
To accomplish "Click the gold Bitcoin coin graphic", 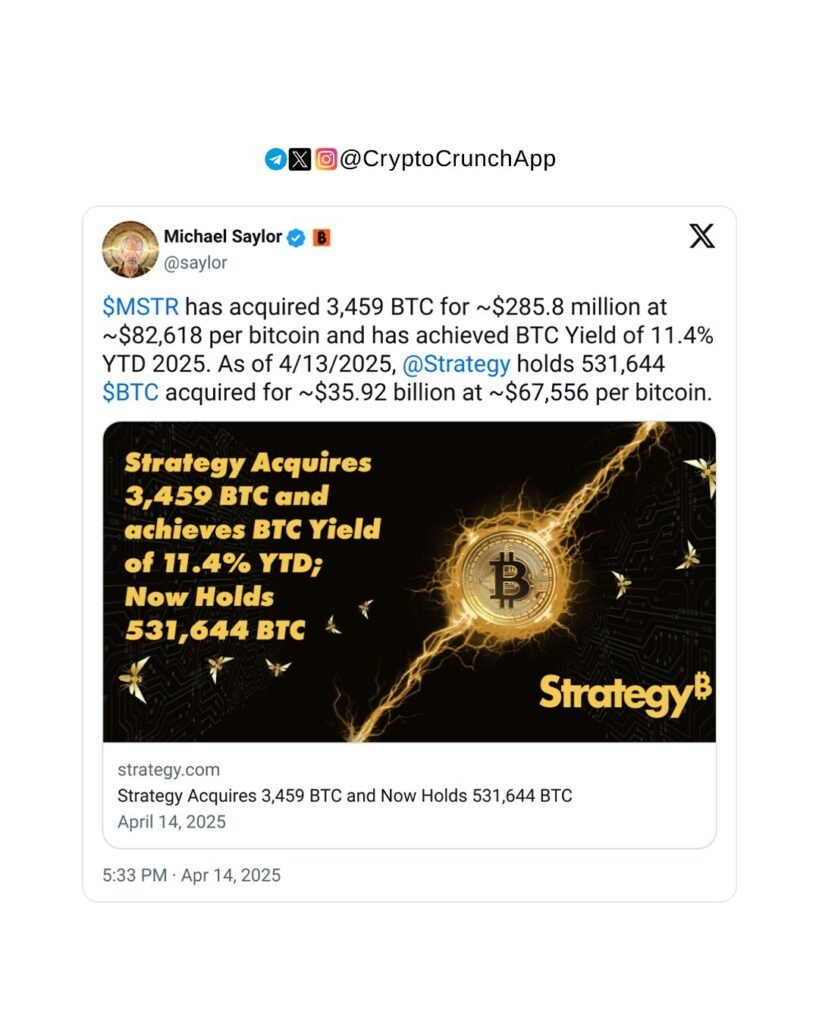I will click(508, 578).
